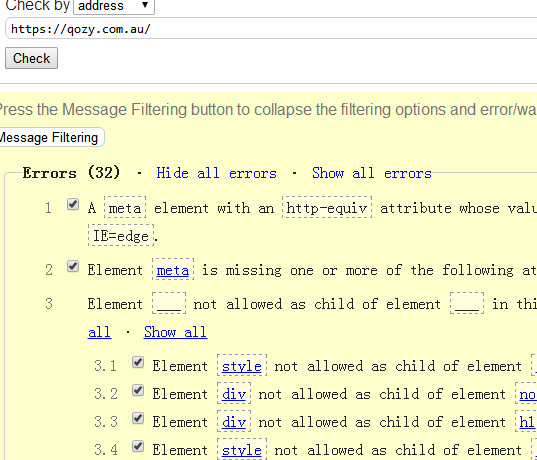The width and height of the screenshot is (537, 460).
Task: Click the 'IE=edge' code text
Action: (x=121, y=236)
